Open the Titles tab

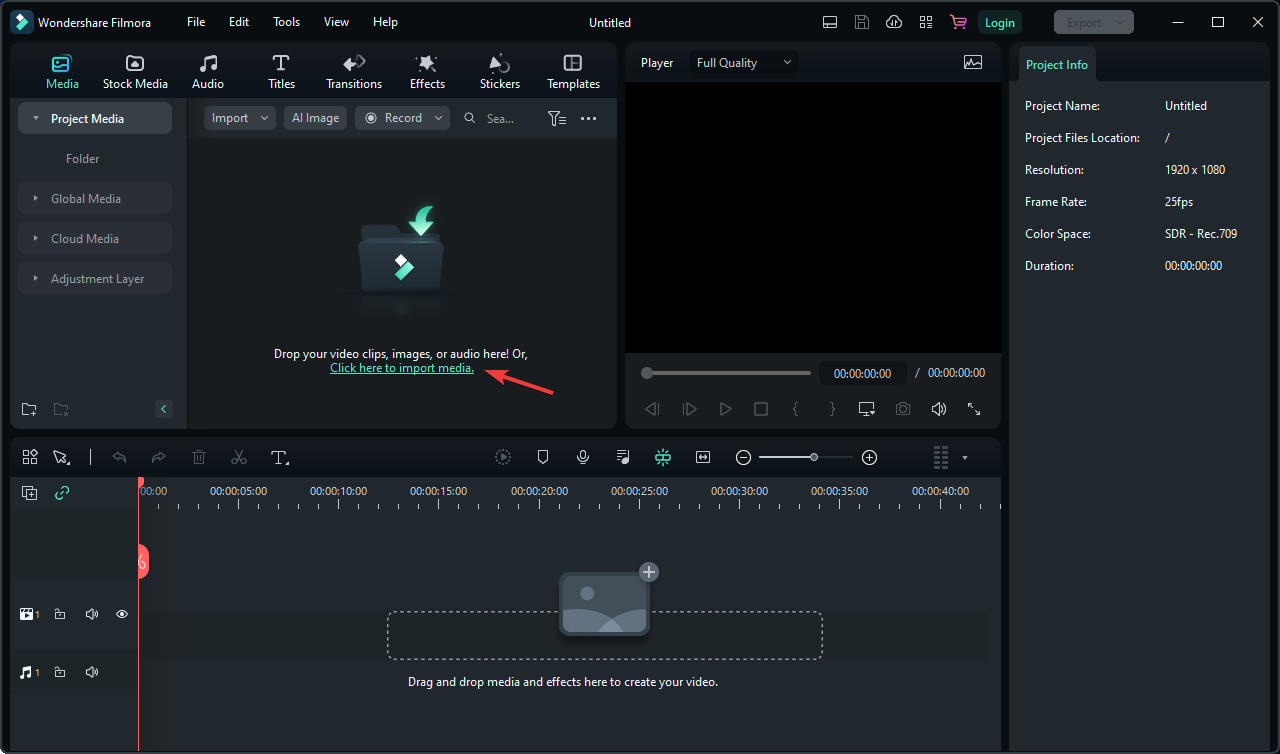point(281,72)
